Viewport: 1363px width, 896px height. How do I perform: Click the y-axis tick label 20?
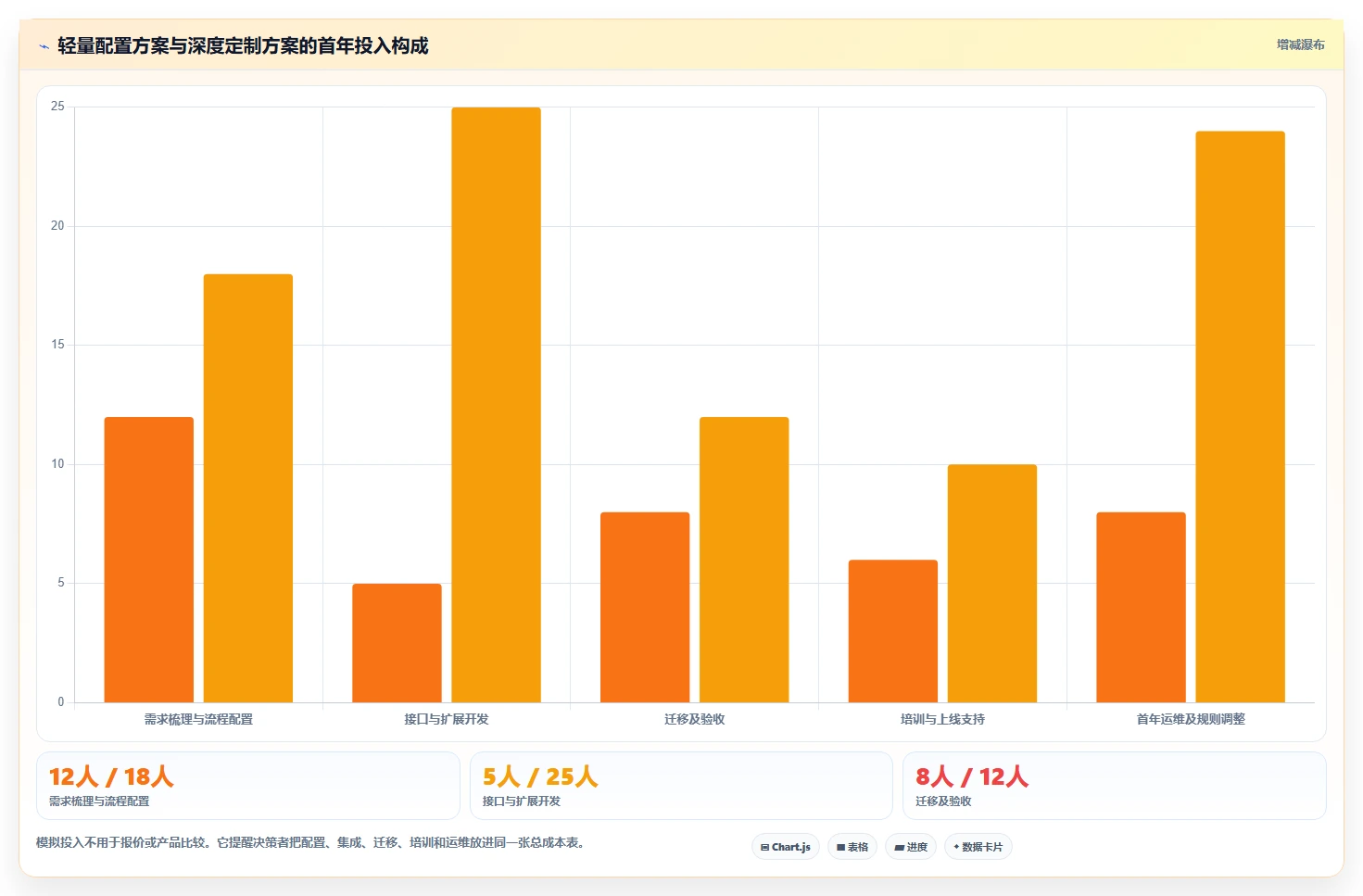point(57,226)
